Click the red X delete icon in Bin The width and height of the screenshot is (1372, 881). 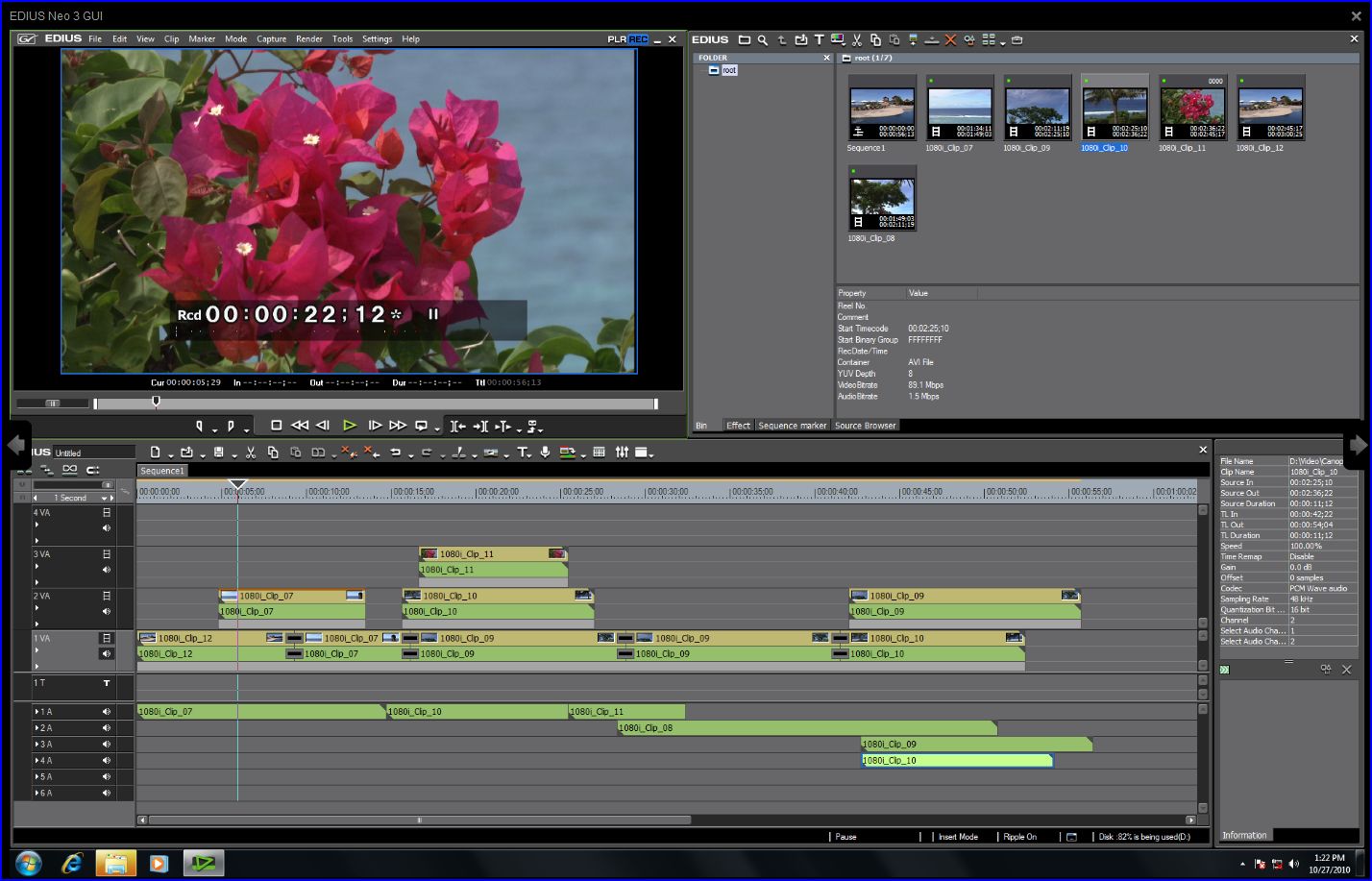coord(950,40)
